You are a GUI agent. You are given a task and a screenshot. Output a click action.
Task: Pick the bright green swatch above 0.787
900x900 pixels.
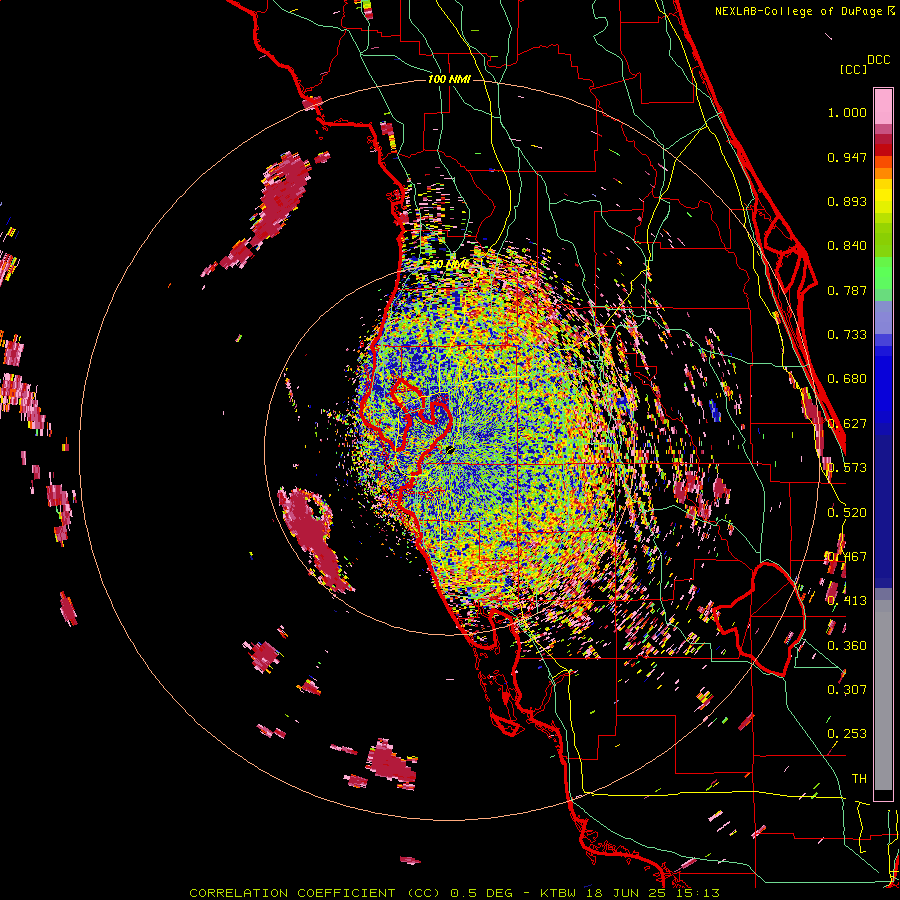(x=883, y=273)
